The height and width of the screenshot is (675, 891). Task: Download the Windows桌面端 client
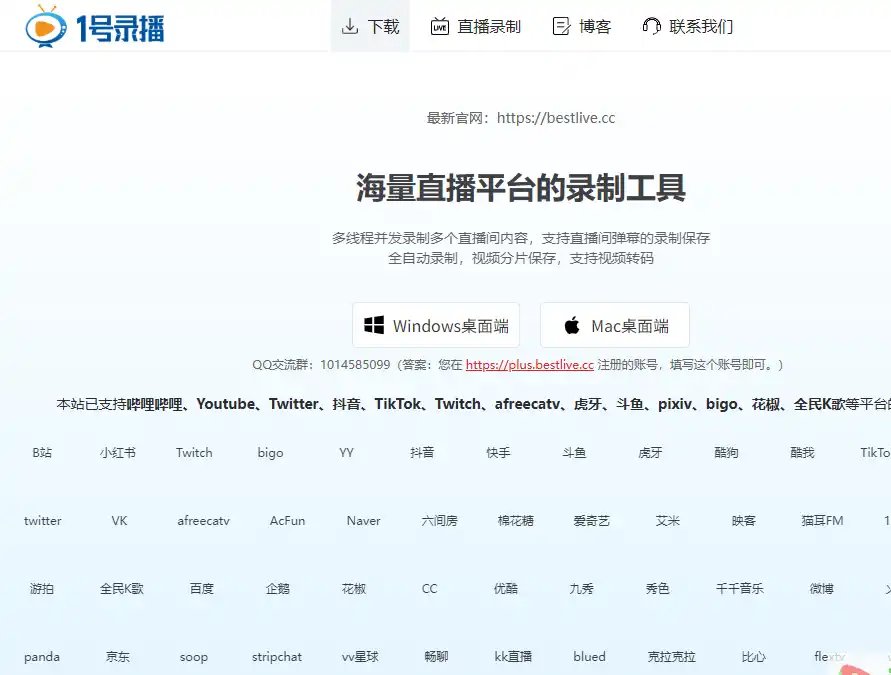click(436, 325)
